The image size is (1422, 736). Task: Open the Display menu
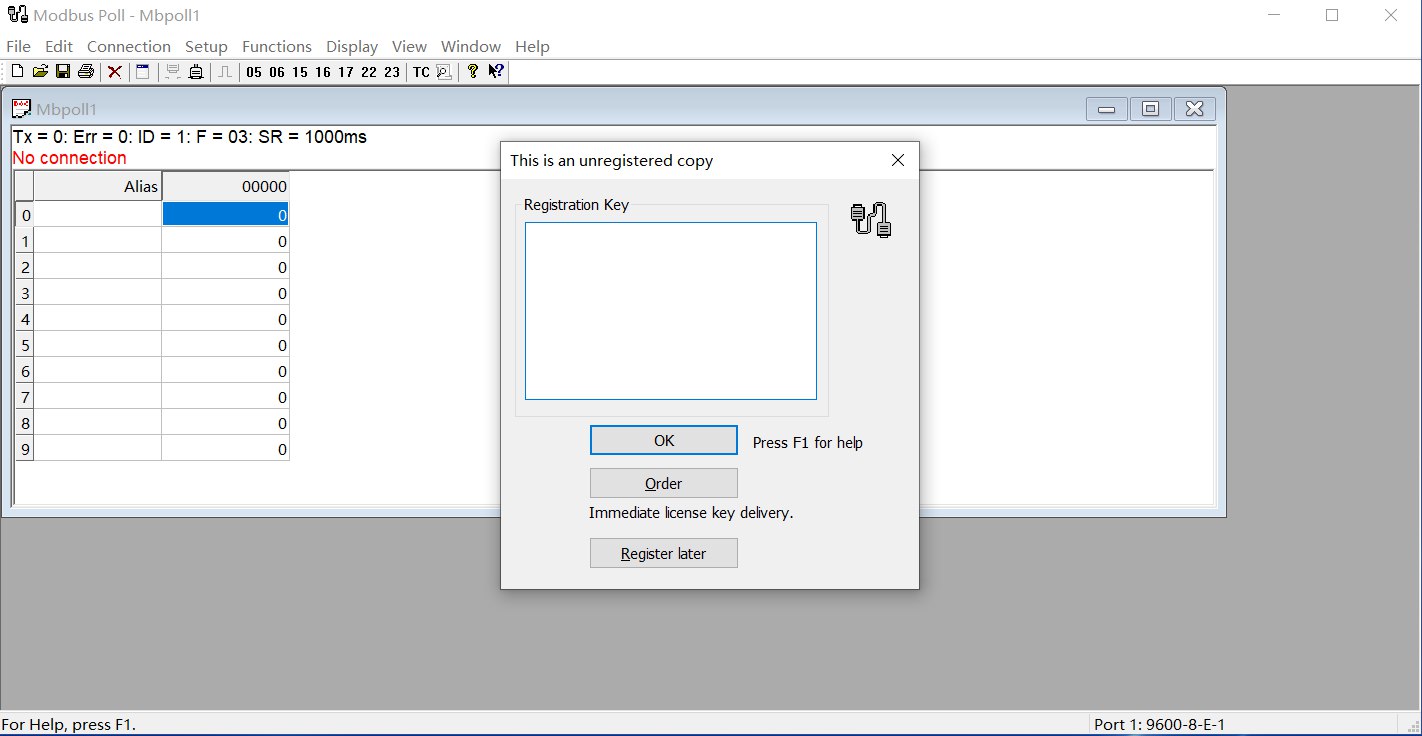(352, 46)
